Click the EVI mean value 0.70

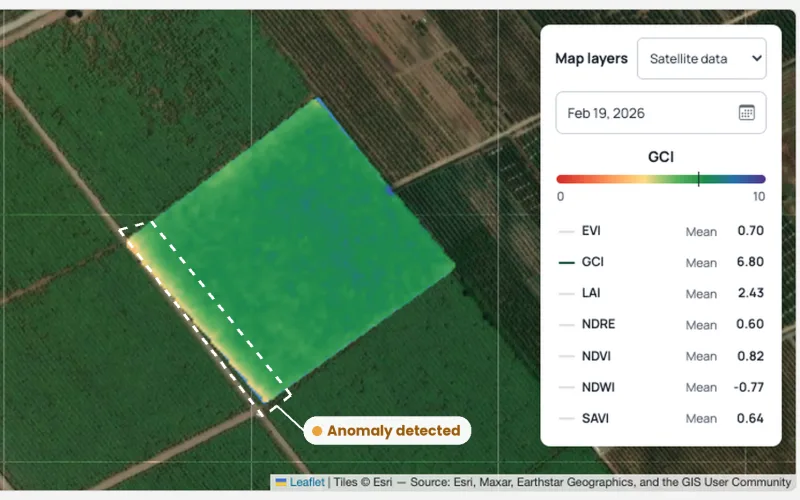pos(751,231)
